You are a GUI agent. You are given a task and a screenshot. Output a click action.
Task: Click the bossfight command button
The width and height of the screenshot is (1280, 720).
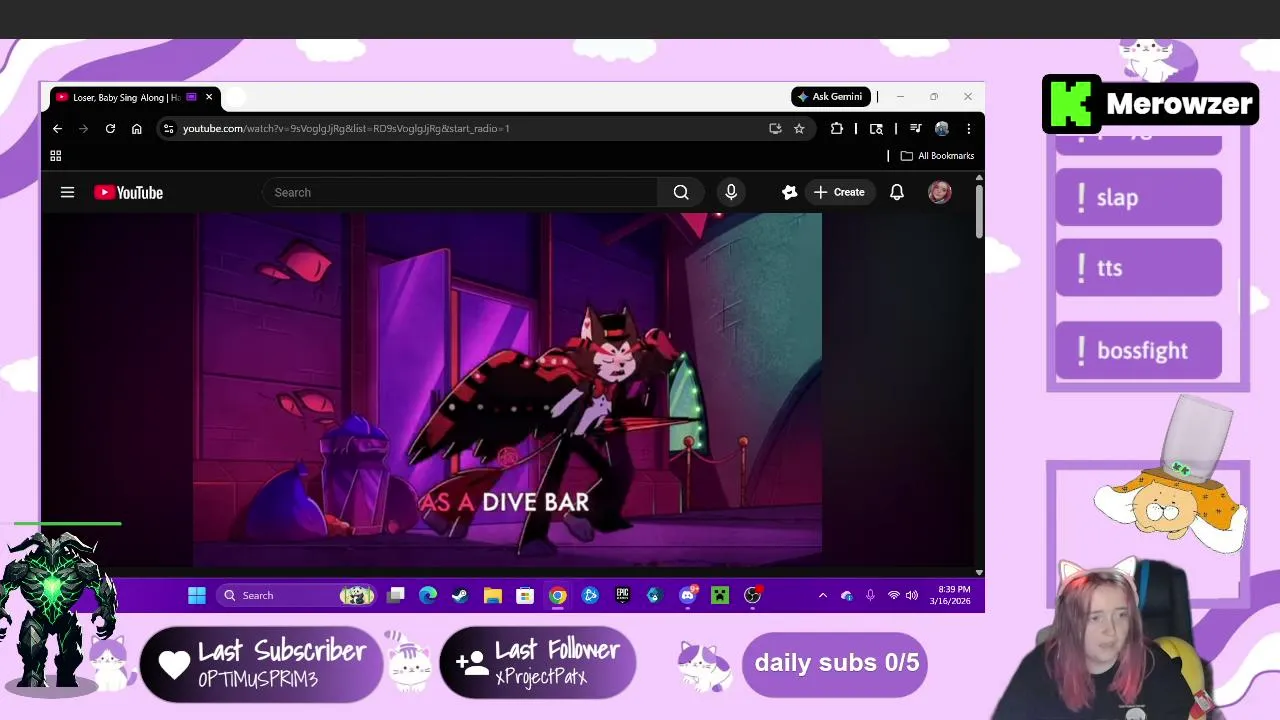(1139, 351)
